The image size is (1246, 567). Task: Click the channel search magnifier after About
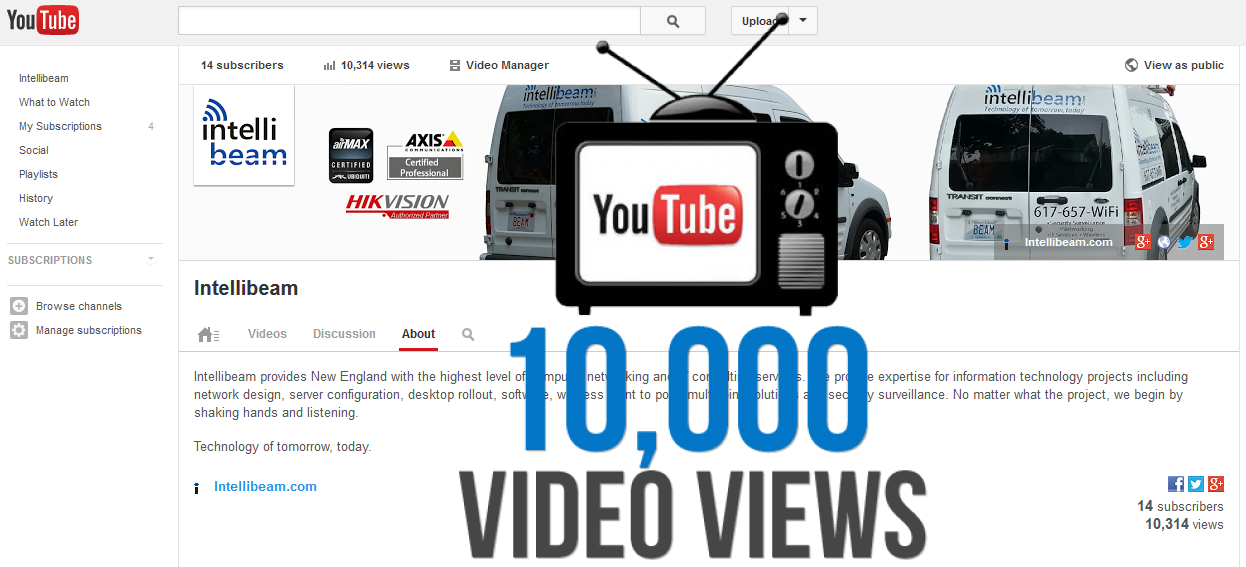point(468,335)
